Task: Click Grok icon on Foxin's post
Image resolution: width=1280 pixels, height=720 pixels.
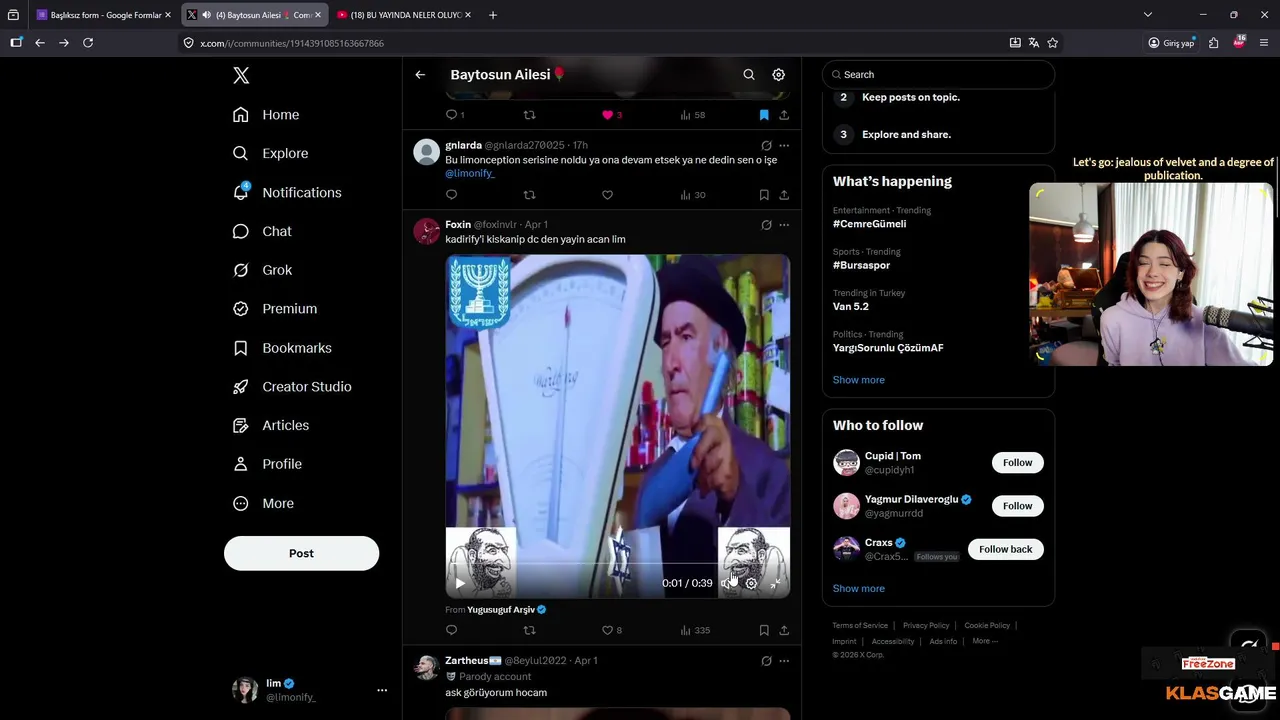Action: coord(766,225)
